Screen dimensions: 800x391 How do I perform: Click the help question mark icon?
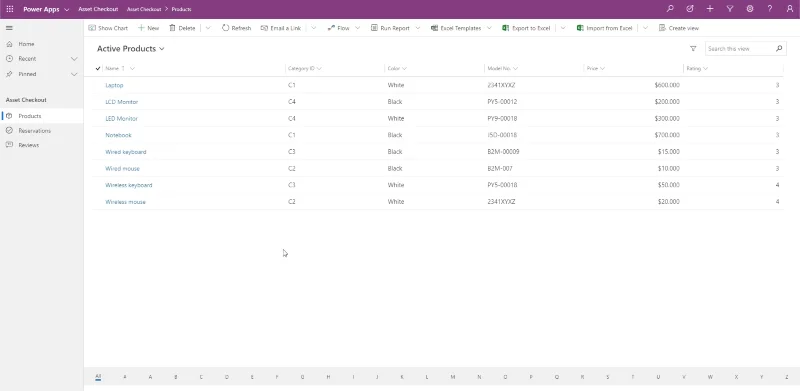click(770, 9)
